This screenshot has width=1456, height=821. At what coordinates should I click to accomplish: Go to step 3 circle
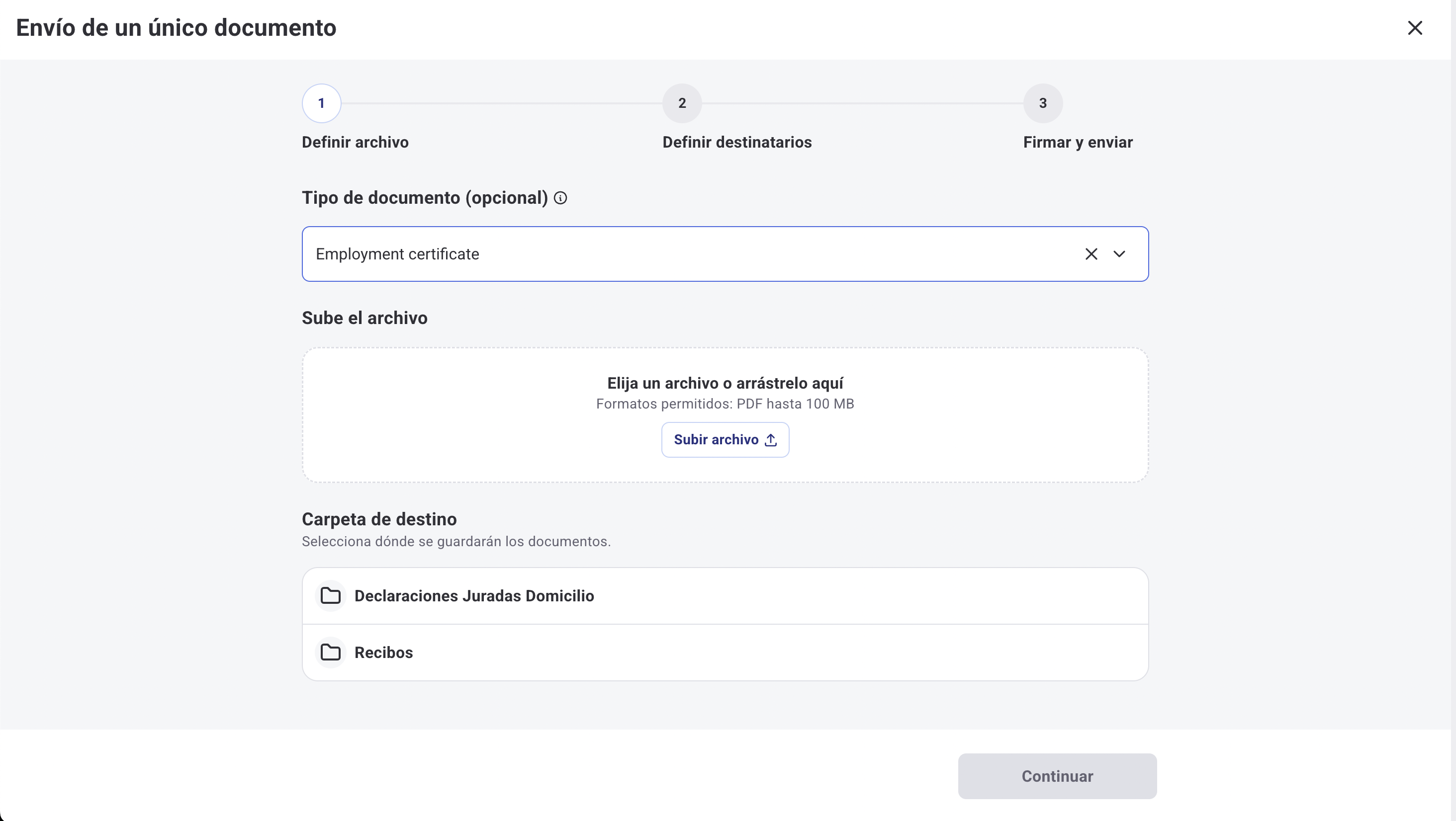(x=1043, y=103)
